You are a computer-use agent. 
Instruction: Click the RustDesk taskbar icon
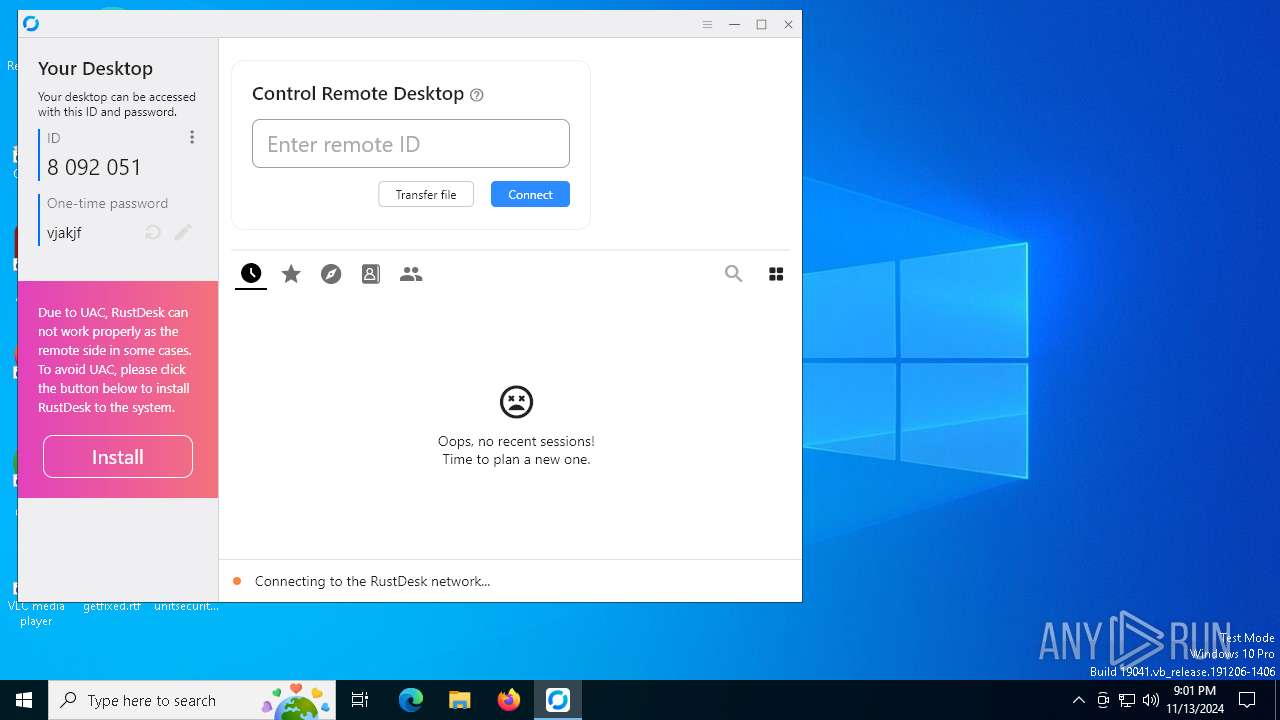(x=558, y=700)
